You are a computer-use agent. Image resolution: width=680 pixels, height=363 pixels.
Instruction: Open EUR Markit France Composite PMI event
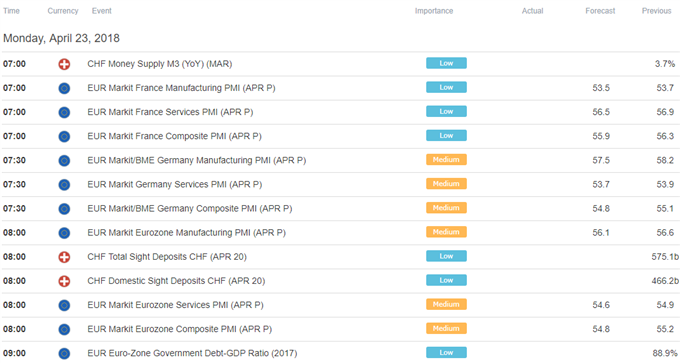[x=174, y=136]
